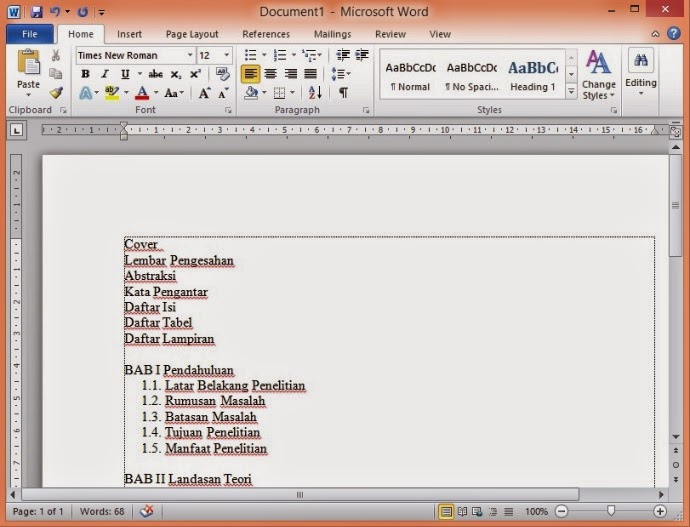Apply red font color
The image size is (690, 527).
(x=142, y=93)
